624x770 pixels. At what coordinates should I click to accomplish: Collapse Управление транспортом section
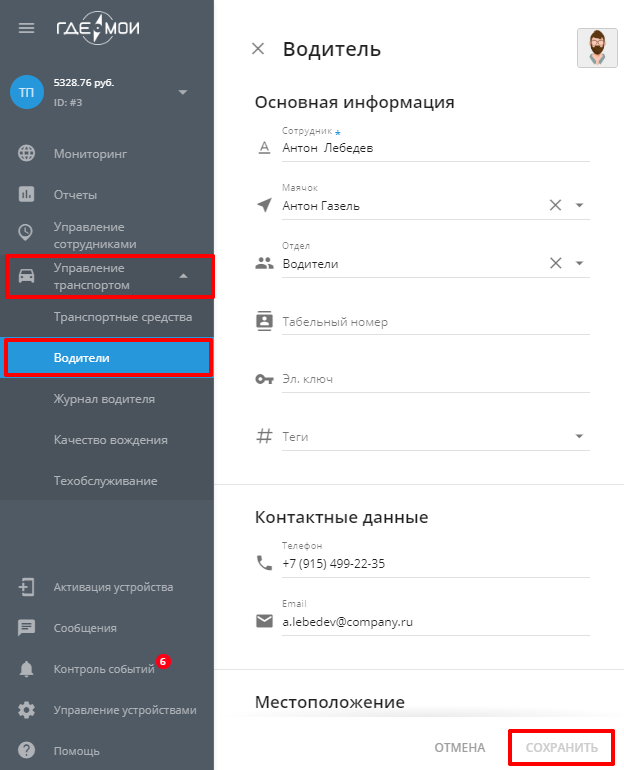coord(184,276)
